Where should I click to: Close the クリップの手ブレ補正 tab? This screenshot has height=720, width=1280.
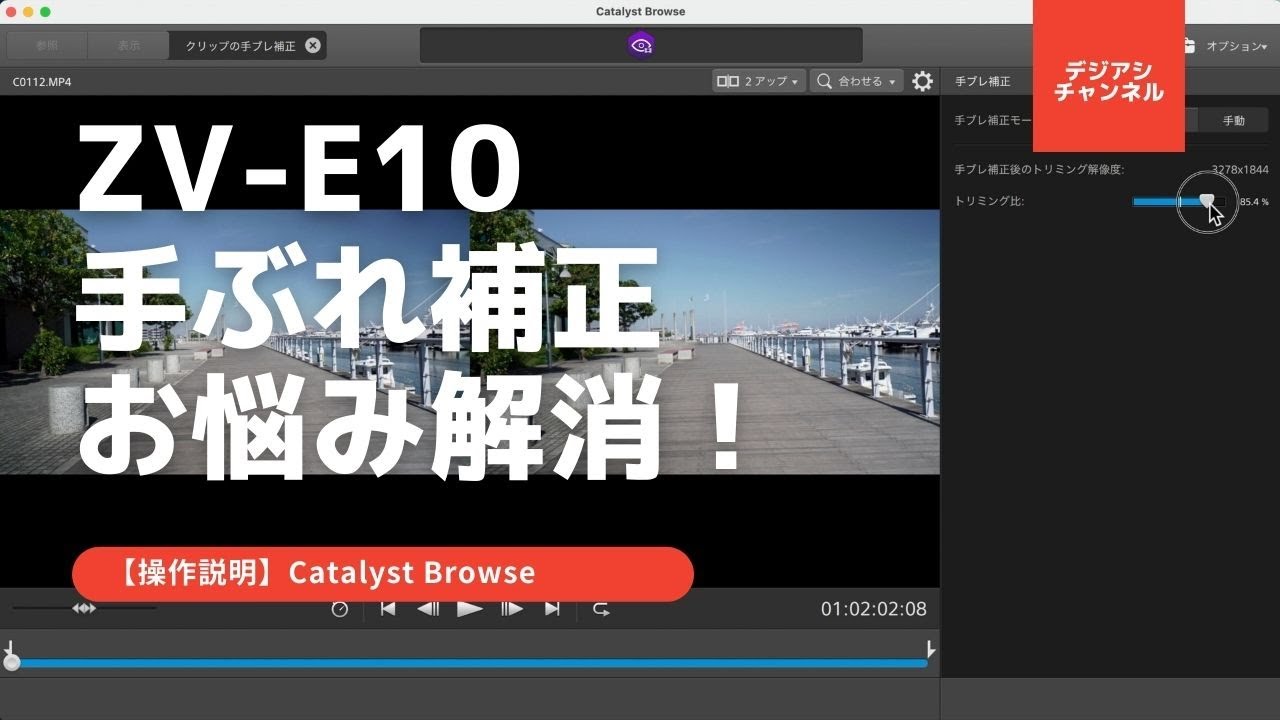(x=313, y=45)
